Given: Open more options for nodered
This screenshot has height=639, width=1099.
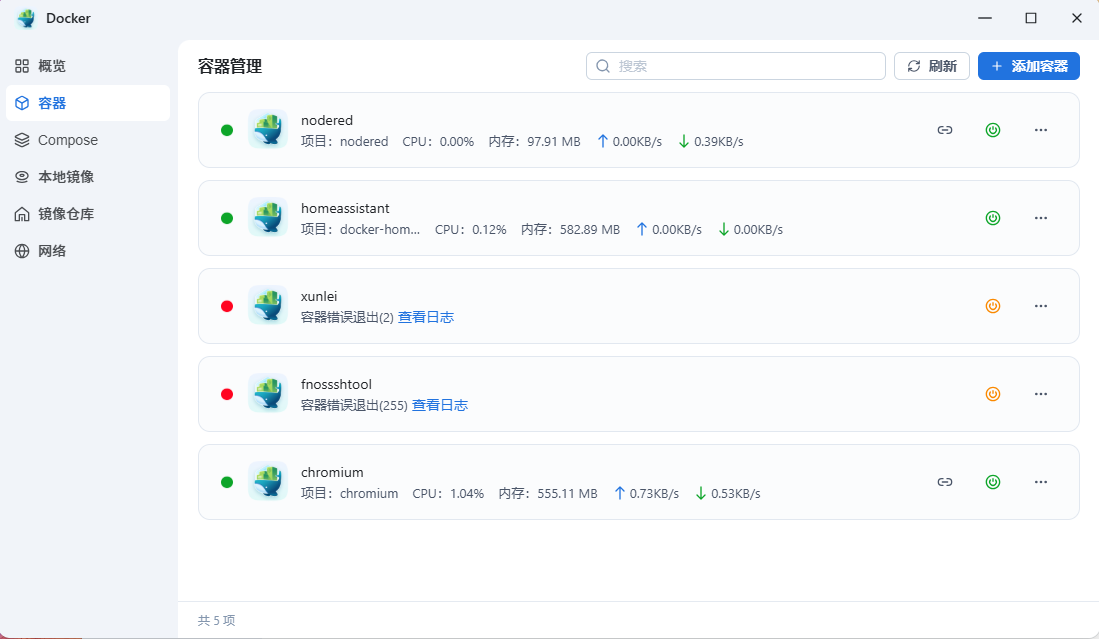Looking at the screenshot, I should click(x=1041, y=130).
